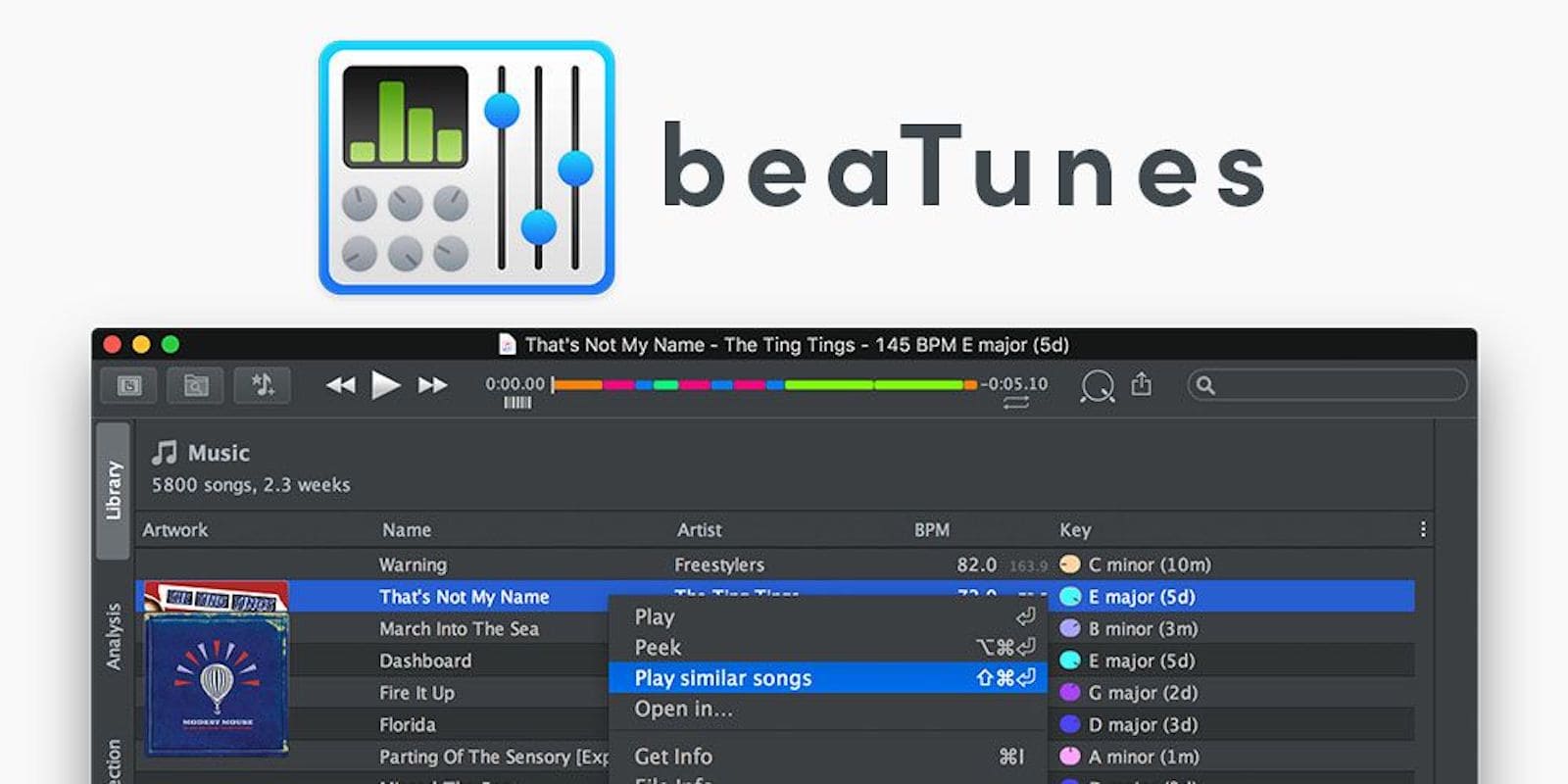The width and height of the screenshot is (1568, 784).
Task: Sort by the Key column header
Action: click(x=1075, y=530)
